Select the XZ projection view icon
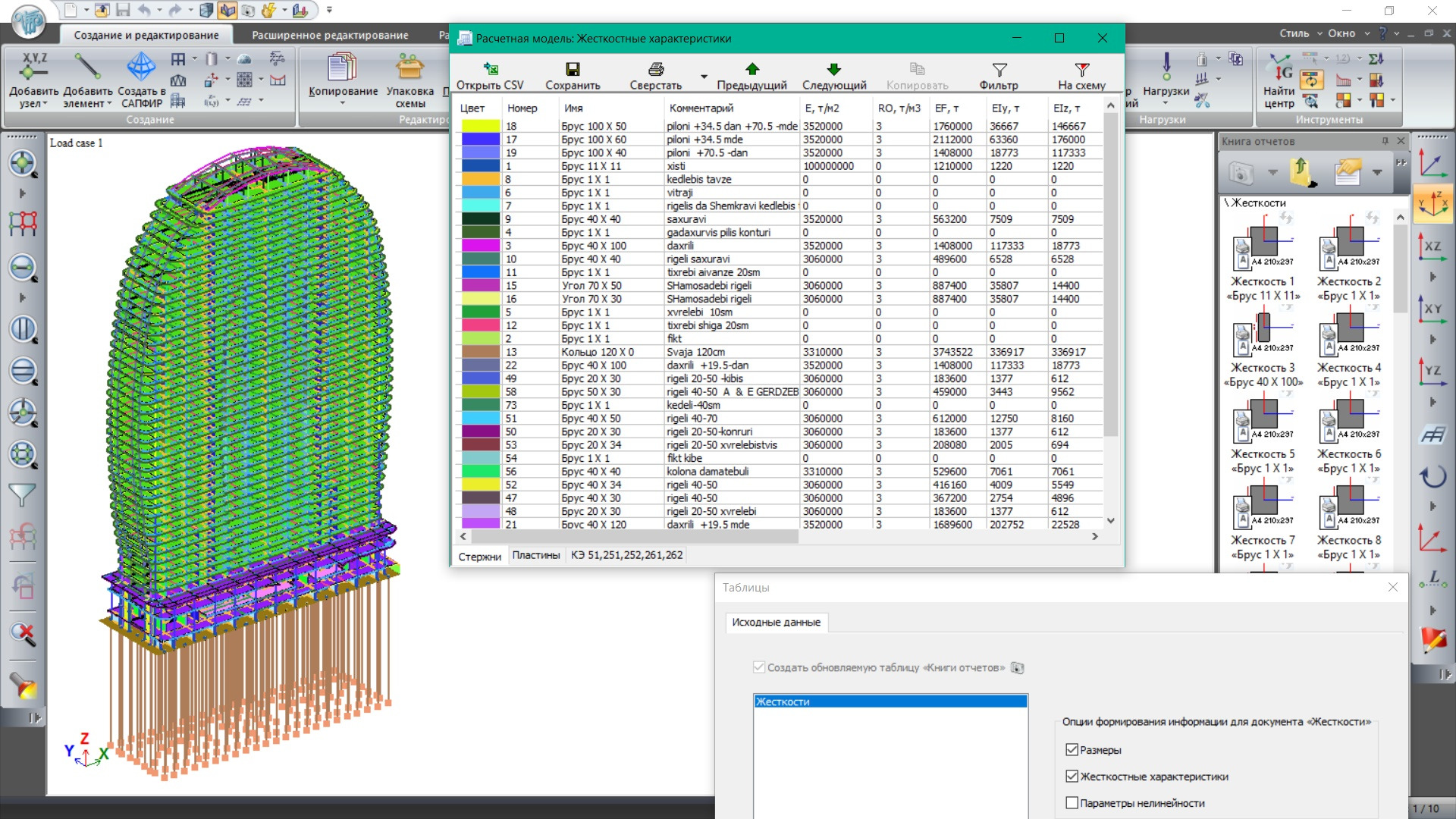This screenshot has height=819, width=1456. point(1432,247)
